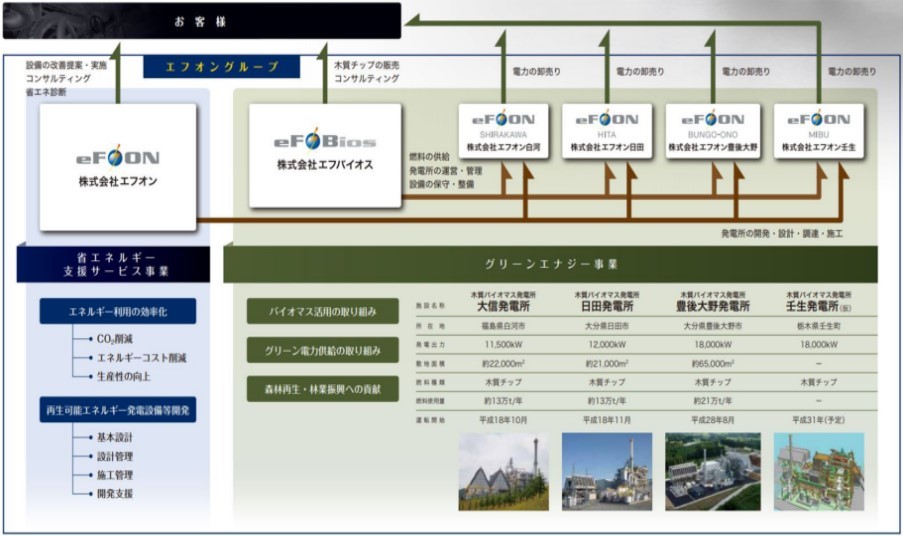Screen dimensions: 903x536
Task: Select the 設計管理 item
Action: pyautogui.click(x=115, y=456)
